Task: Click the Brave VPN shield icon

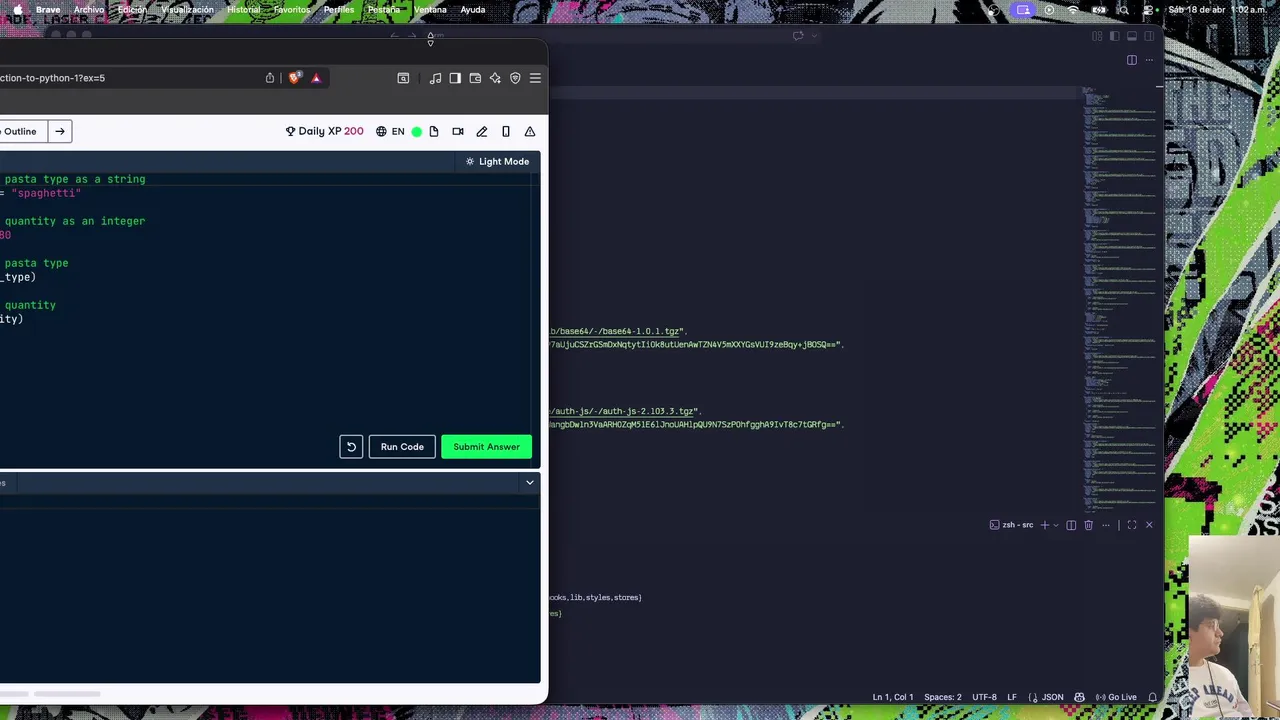Action: [515, 78]
